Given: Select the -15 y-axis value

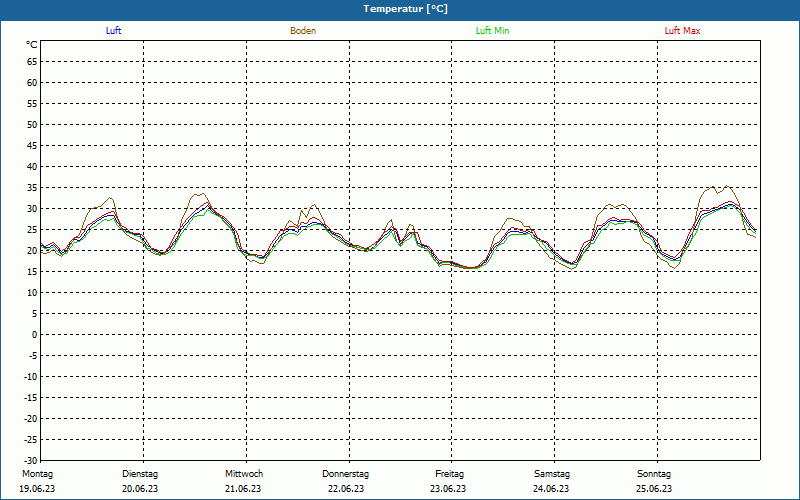Looking at the screenshot, I should (31, 398).
